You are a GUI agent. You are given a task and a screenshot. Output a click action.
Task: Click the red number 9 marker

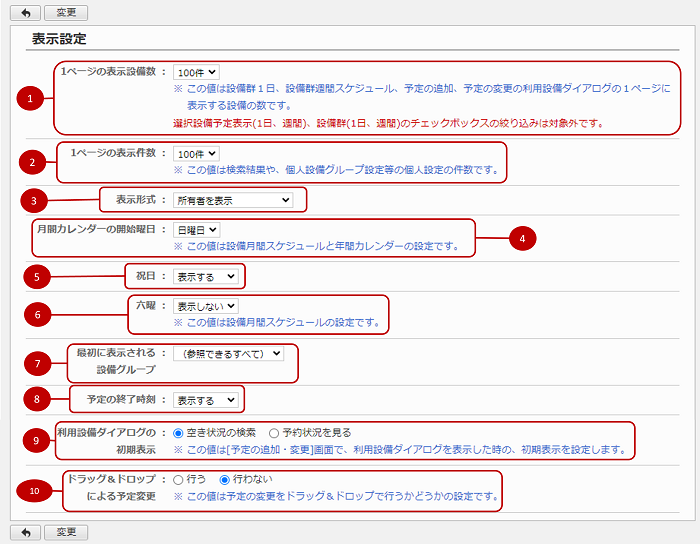36,441
